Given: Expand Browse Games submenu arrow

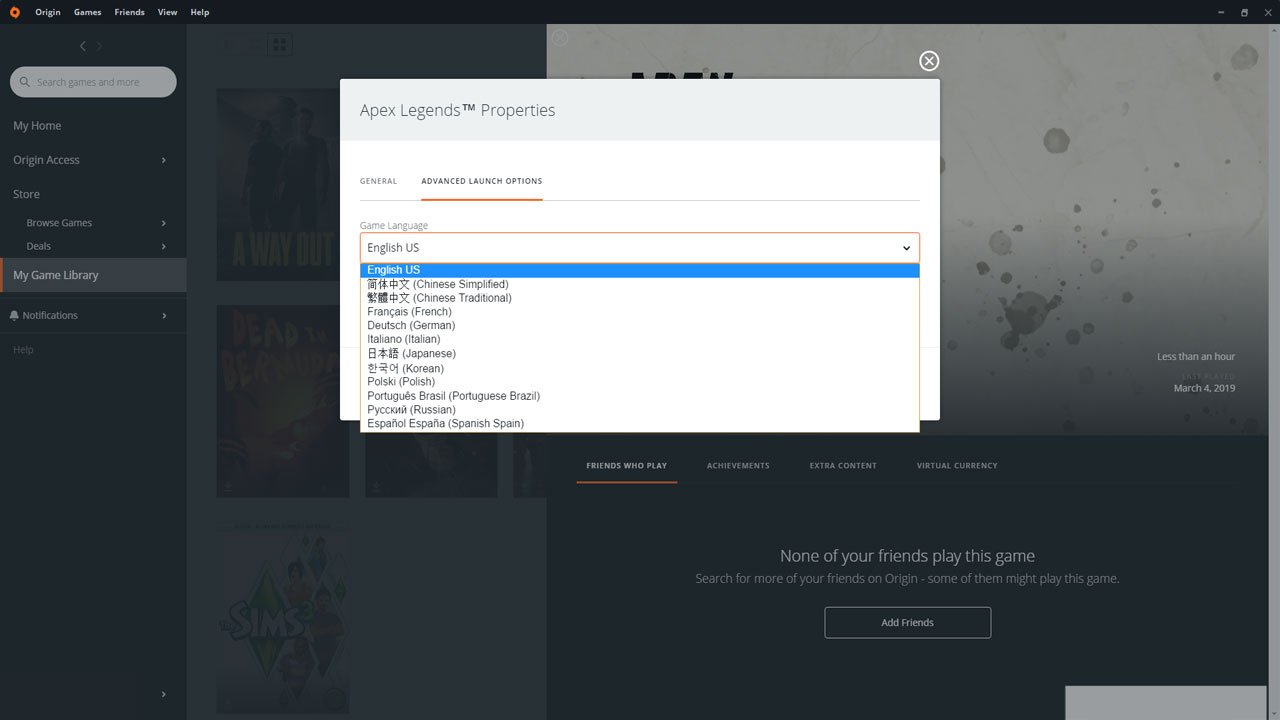Looking at the screenshot, I should pos(164,223).
